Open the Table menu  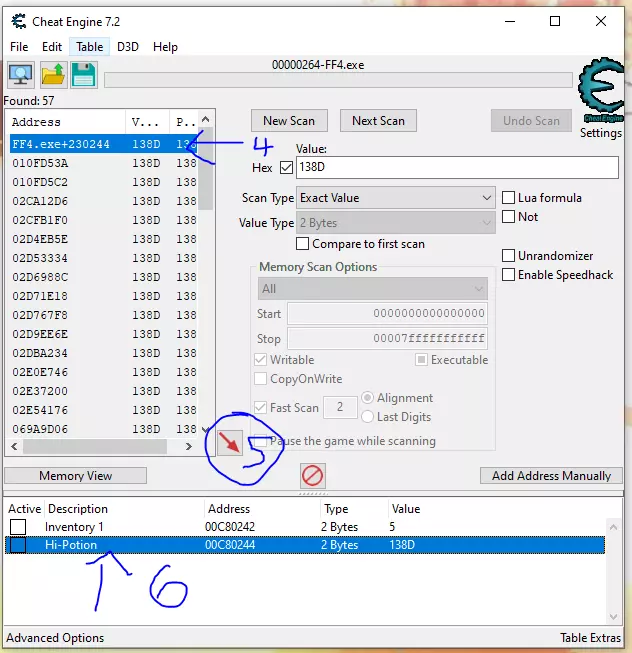90,47
